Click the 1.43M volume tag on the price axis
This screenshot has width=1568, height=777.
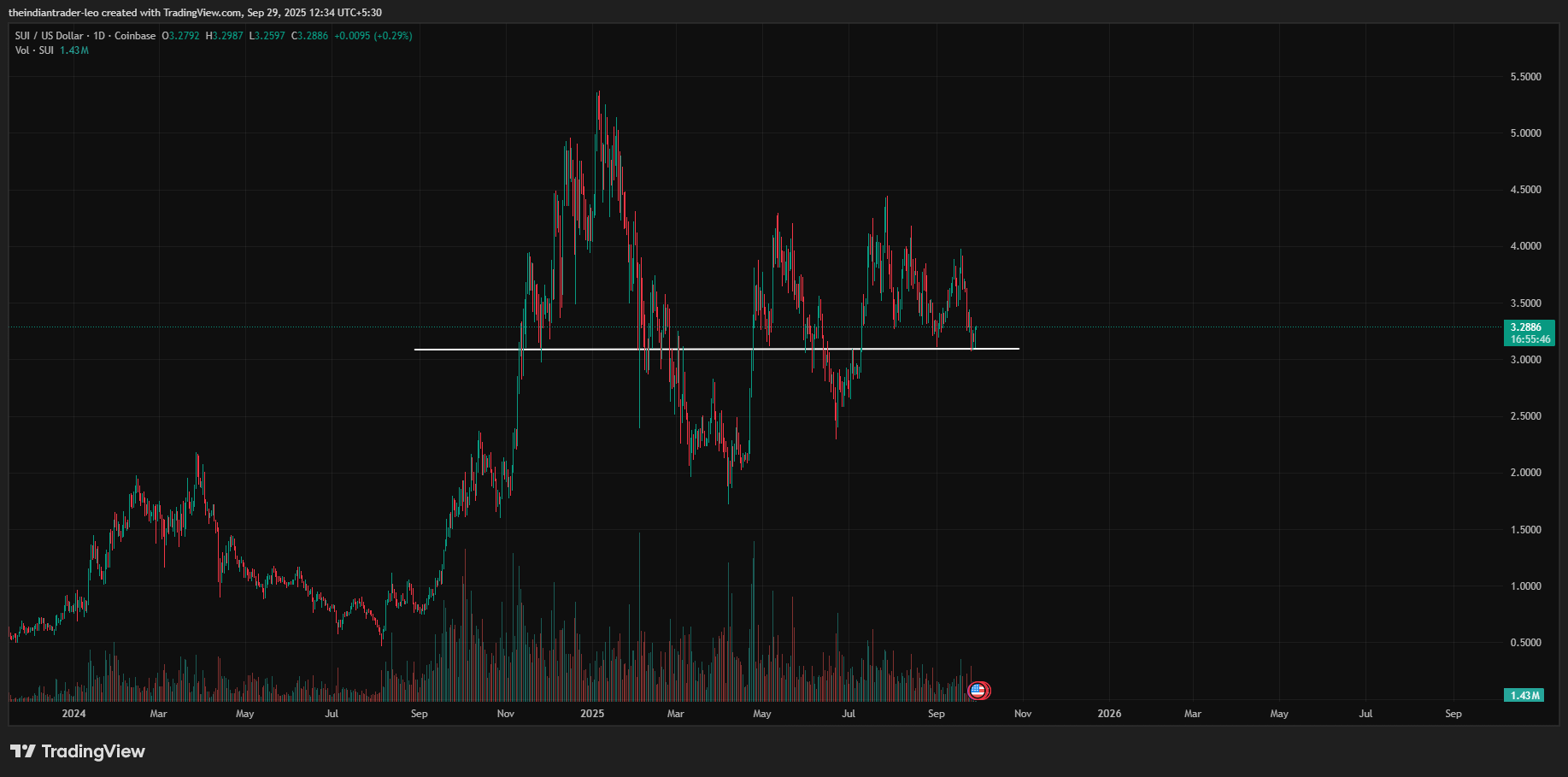pyautogui.click(x=1524, y=695)
